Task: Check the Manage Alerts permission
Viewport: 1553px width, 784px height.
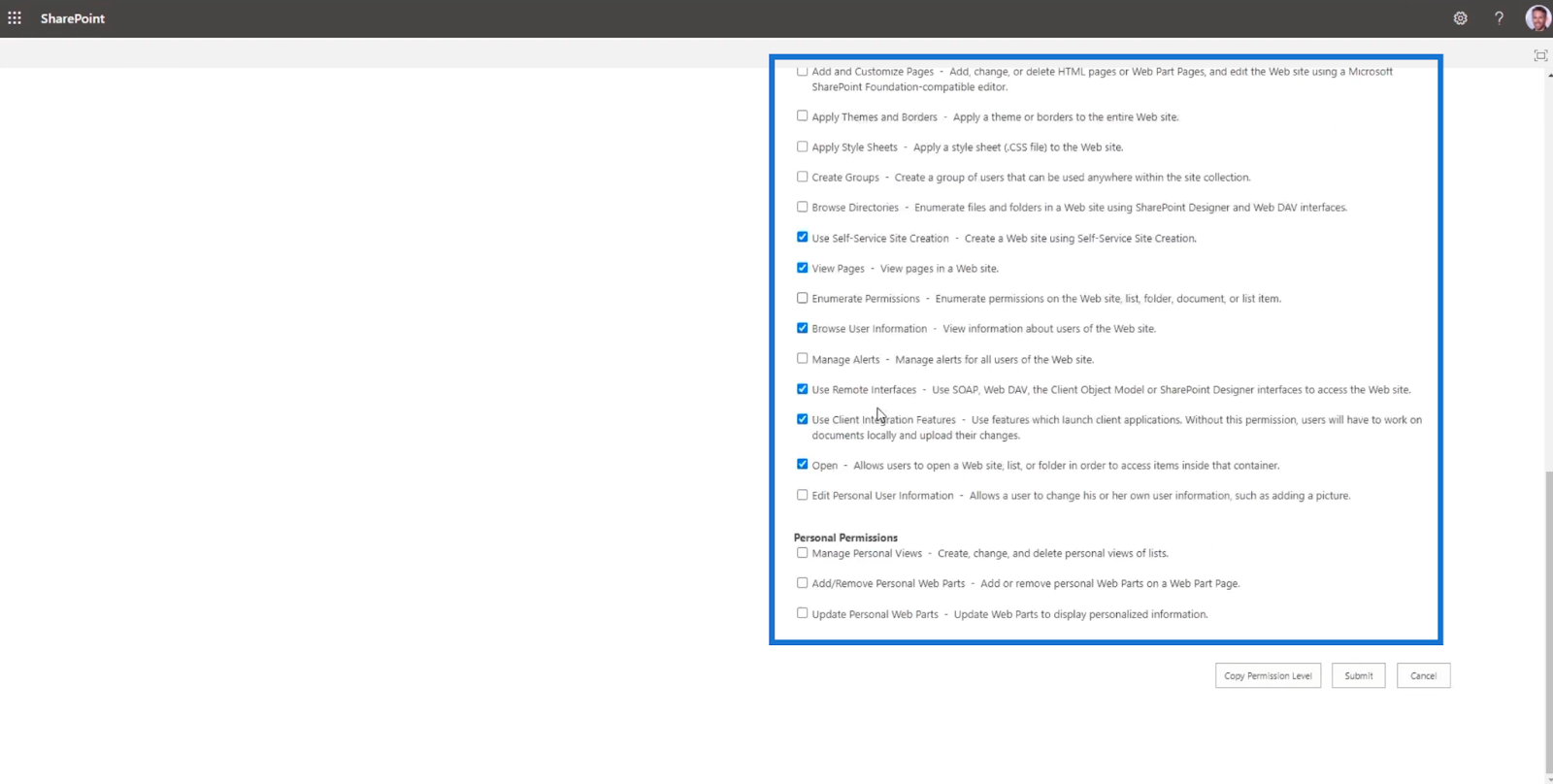Action: (x=802, y=358)
